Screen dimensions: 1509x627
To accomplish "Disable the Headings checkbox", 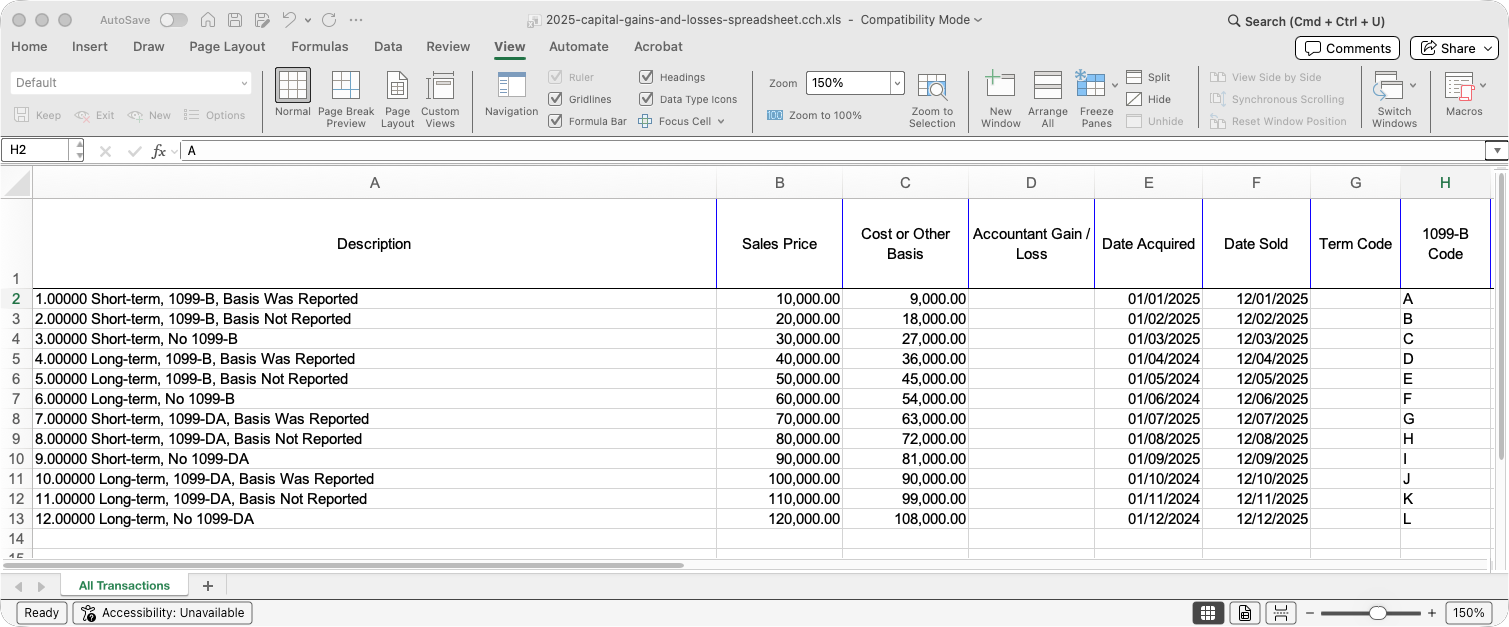I will [x=646, y=77].
